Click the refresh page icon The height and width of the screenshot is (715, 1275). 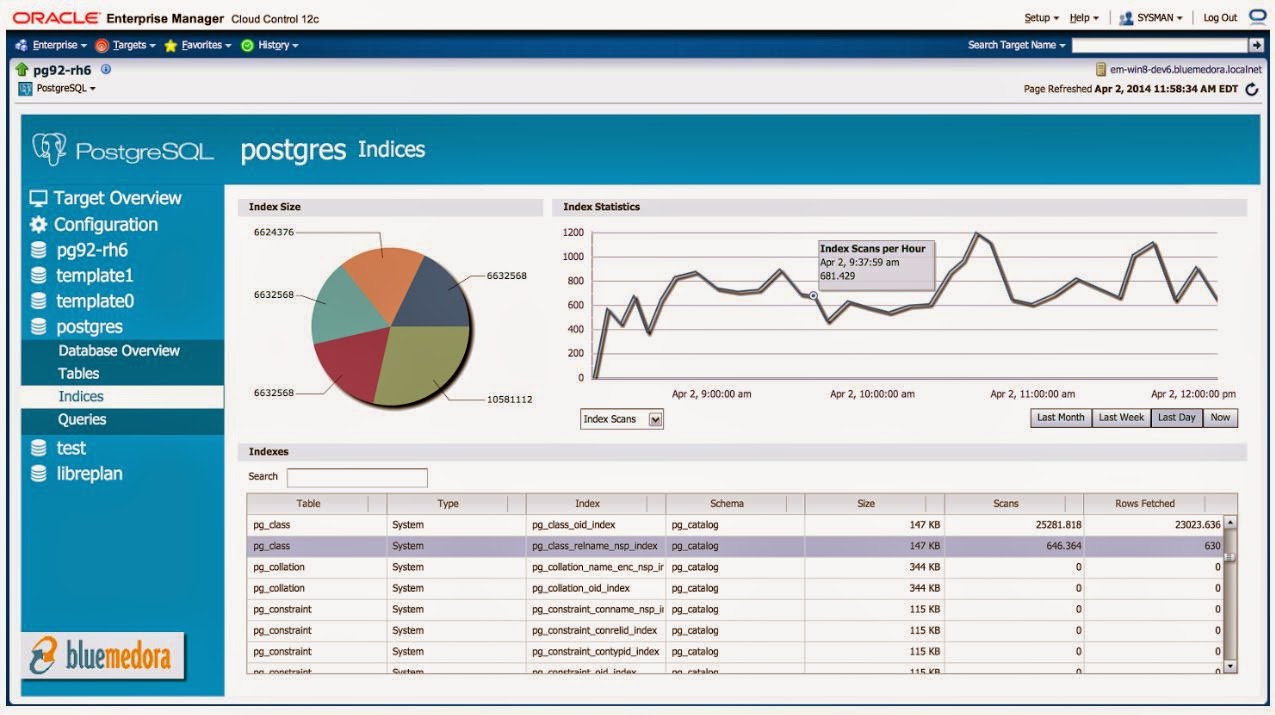pos(1252,89)
